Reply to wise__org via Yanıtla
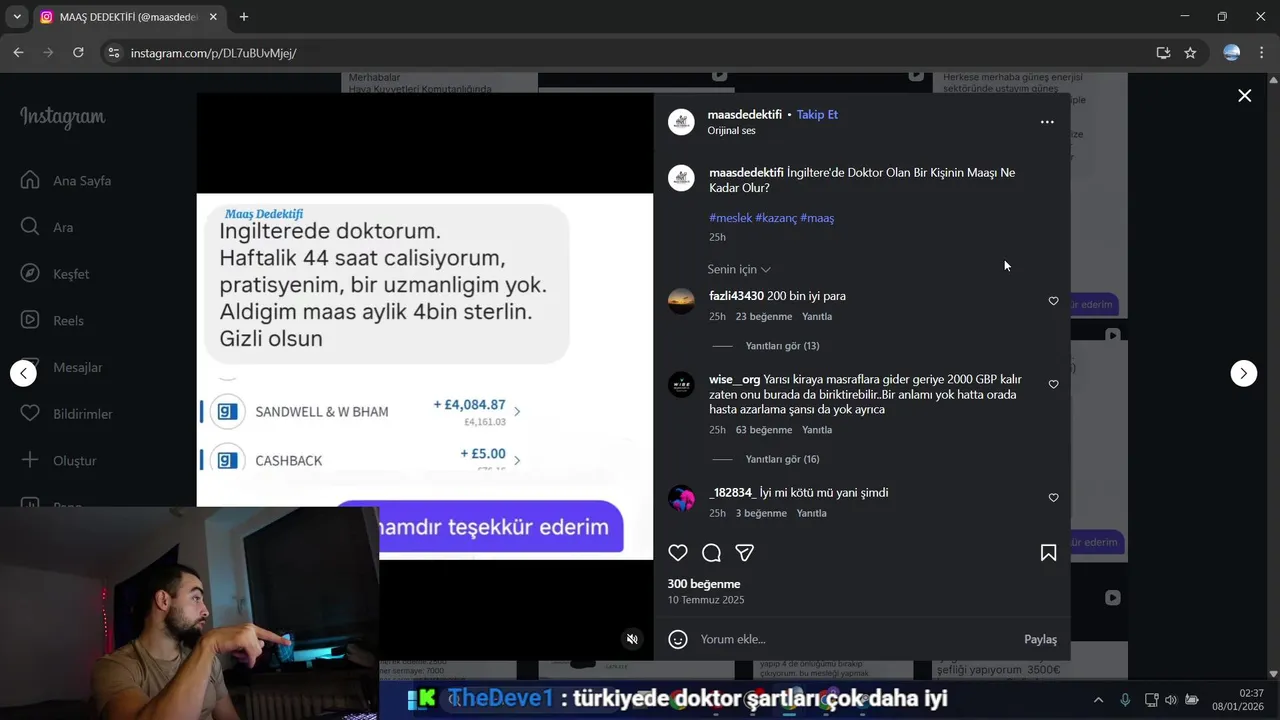Screen dimensions: 1280x720 coord(817,430)
